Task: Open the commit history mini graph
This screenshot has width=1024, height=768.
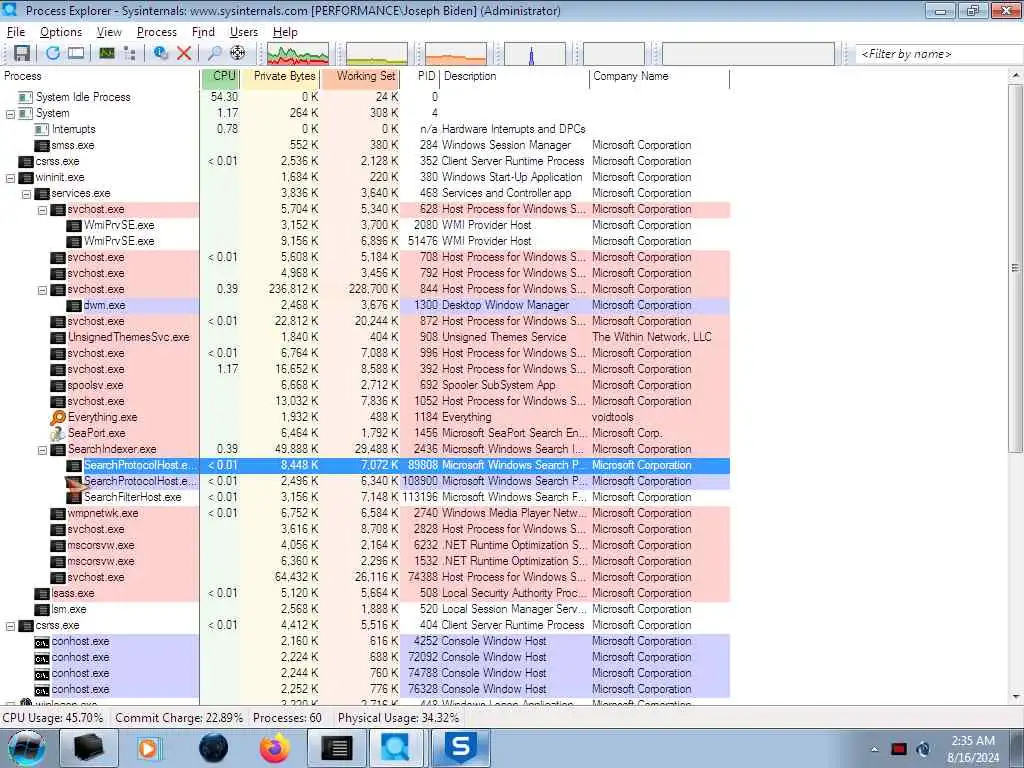Action: [377, 54]
